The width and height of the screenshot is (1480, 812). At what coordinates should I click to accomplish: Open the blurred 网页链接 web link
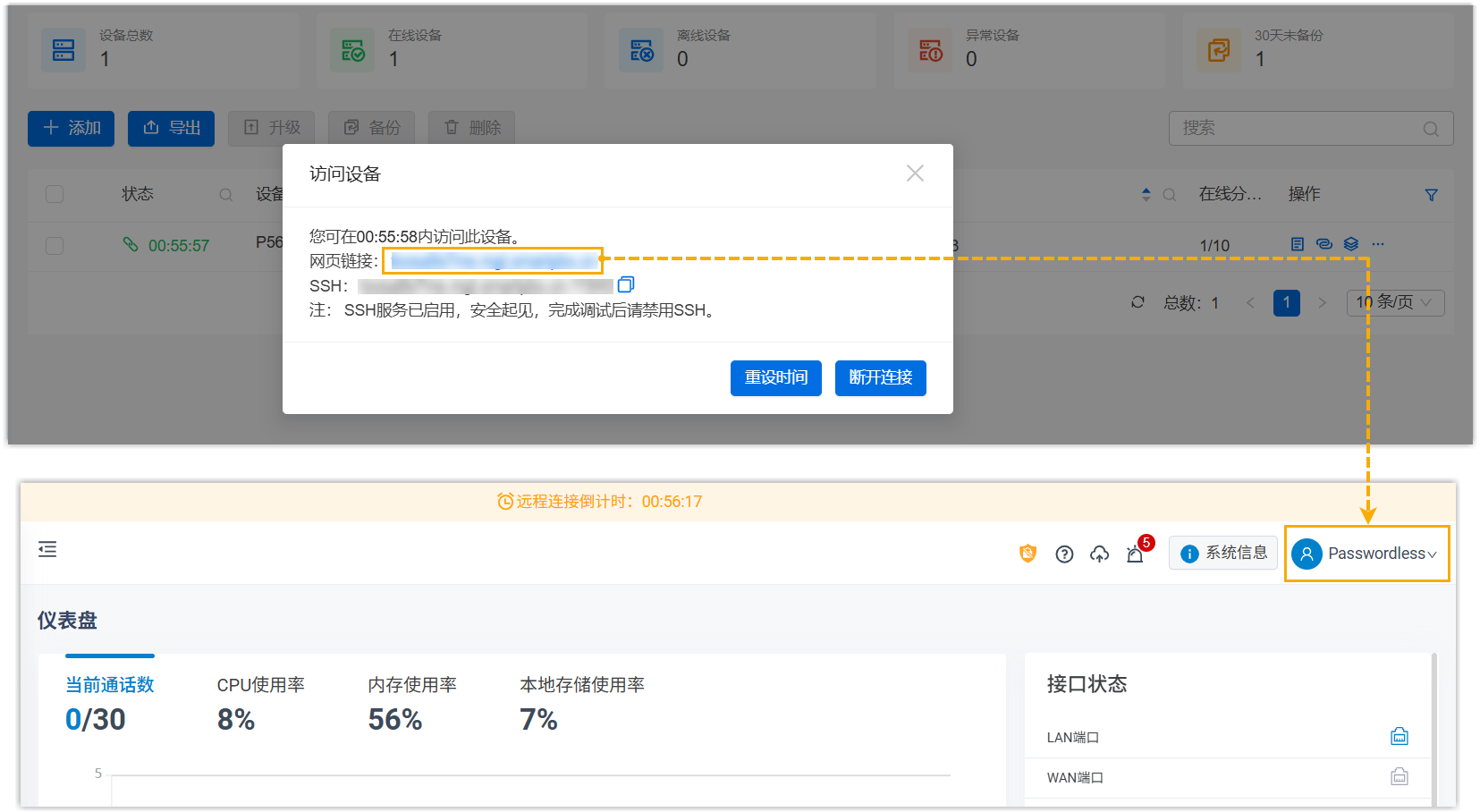(x=493, y=261)
